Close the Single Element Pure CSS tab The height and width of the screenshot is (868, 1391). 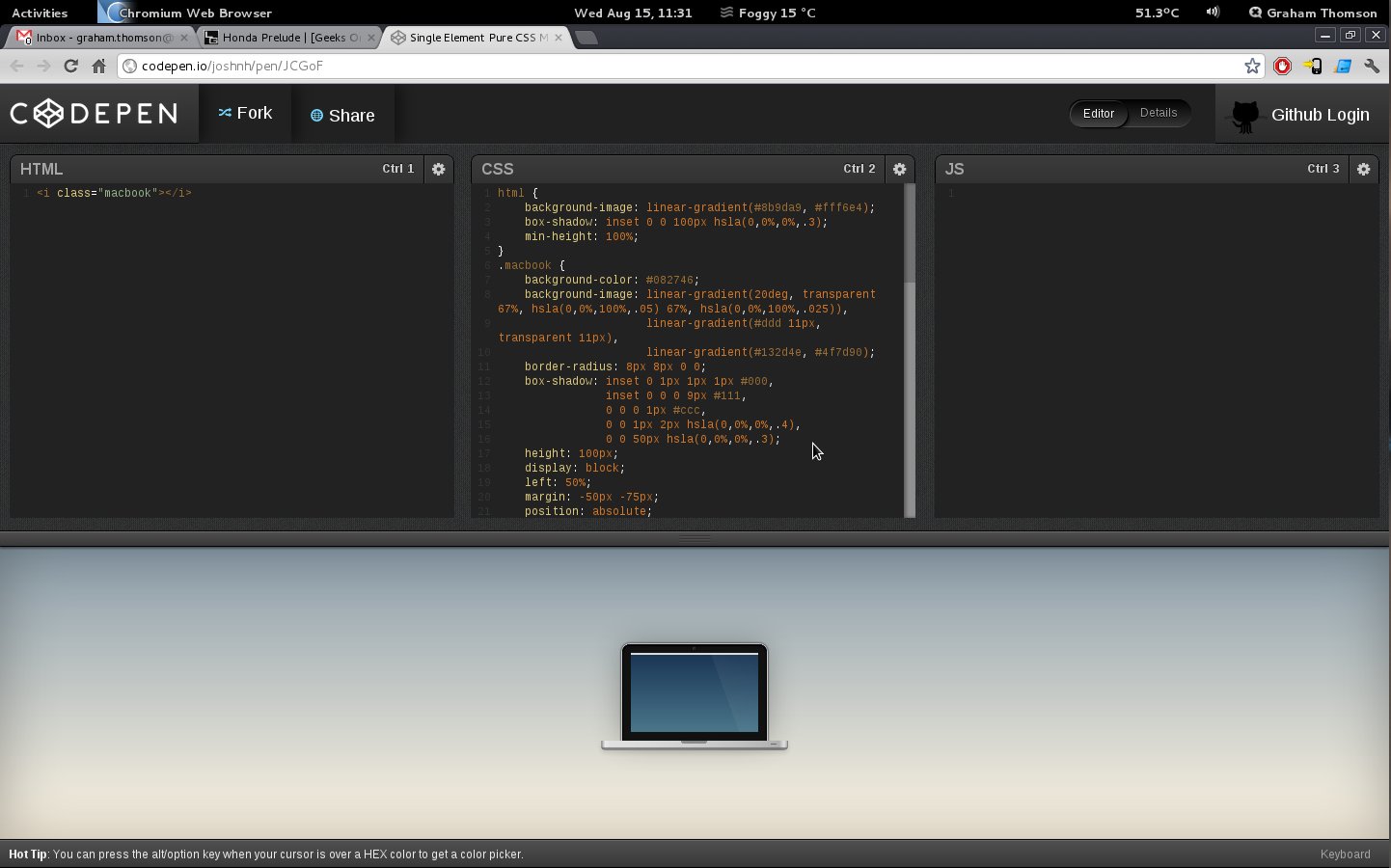point(558,38)
